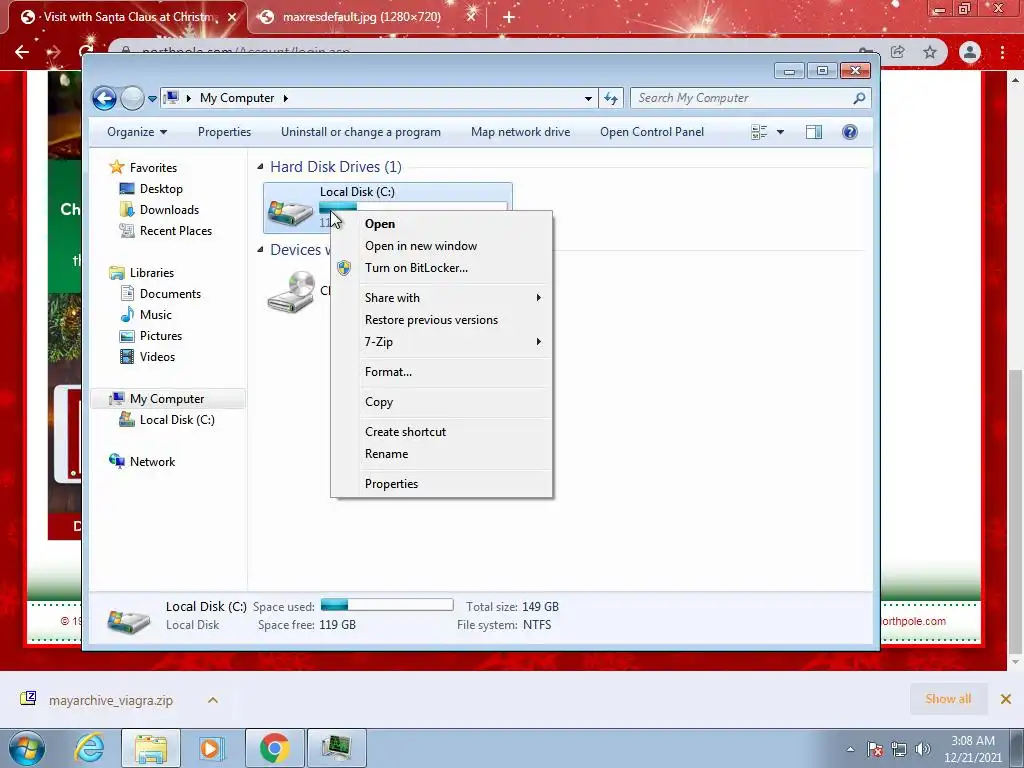Choose Properties in the context menu
The width and height of the screenshot is (1024, 768).
pyautogui.click(x=391, y=484)
